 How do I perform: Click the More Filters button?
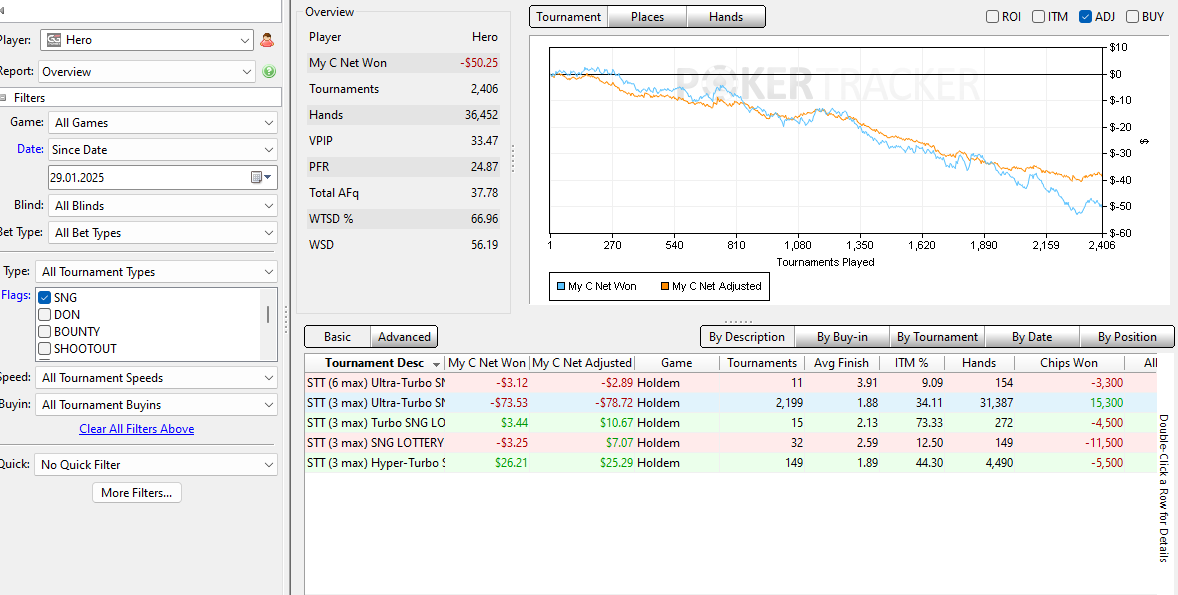pos(137,493)
